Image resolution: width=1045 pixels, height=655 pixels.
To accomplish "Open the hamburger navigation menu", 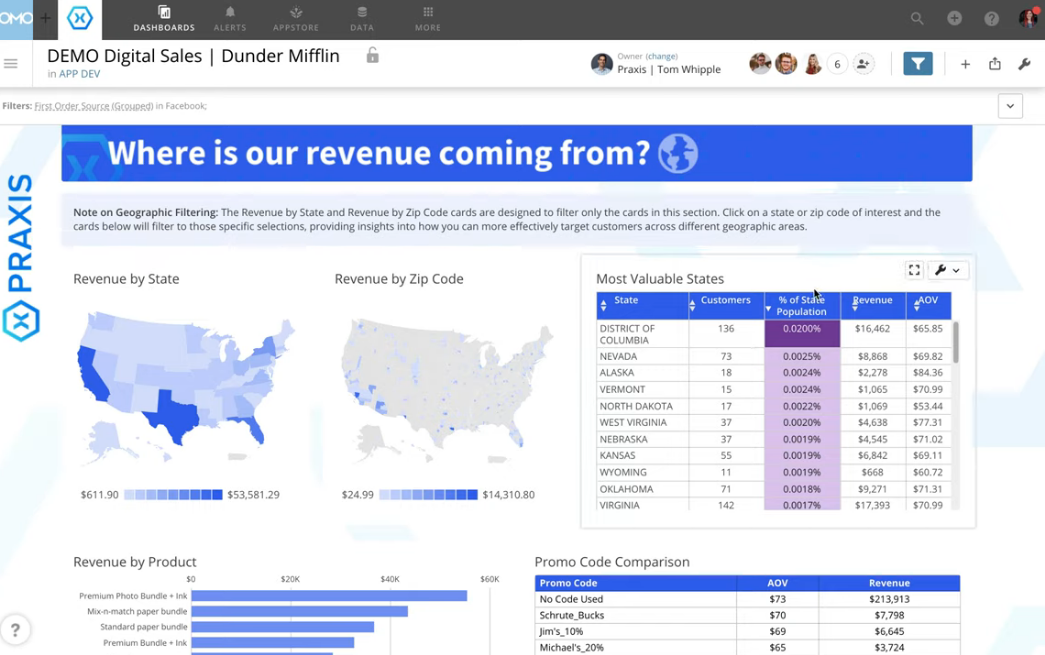I will click(x=11, y=64).
